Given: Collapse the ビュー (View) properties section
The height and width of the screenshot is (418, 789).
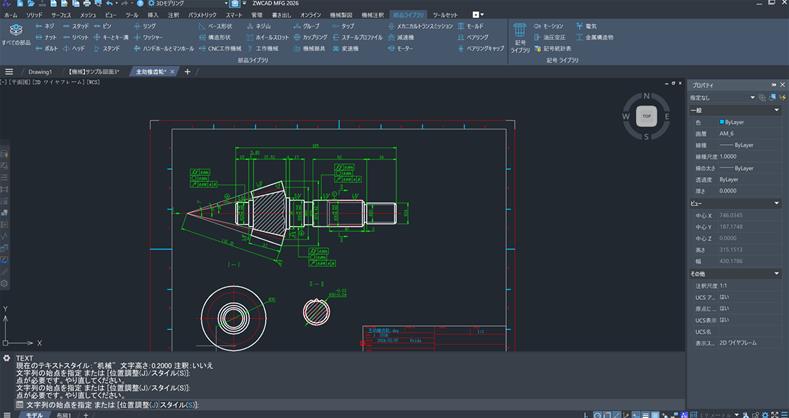Looking at the screenshot, I should (x=778, y=202).
